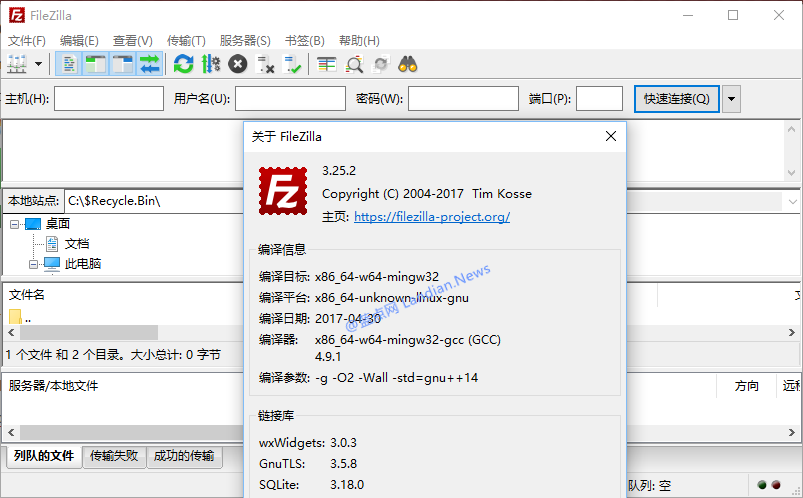Open the Site Manager icon
This screenshot has width=803, height=498.
click(17, 64)
